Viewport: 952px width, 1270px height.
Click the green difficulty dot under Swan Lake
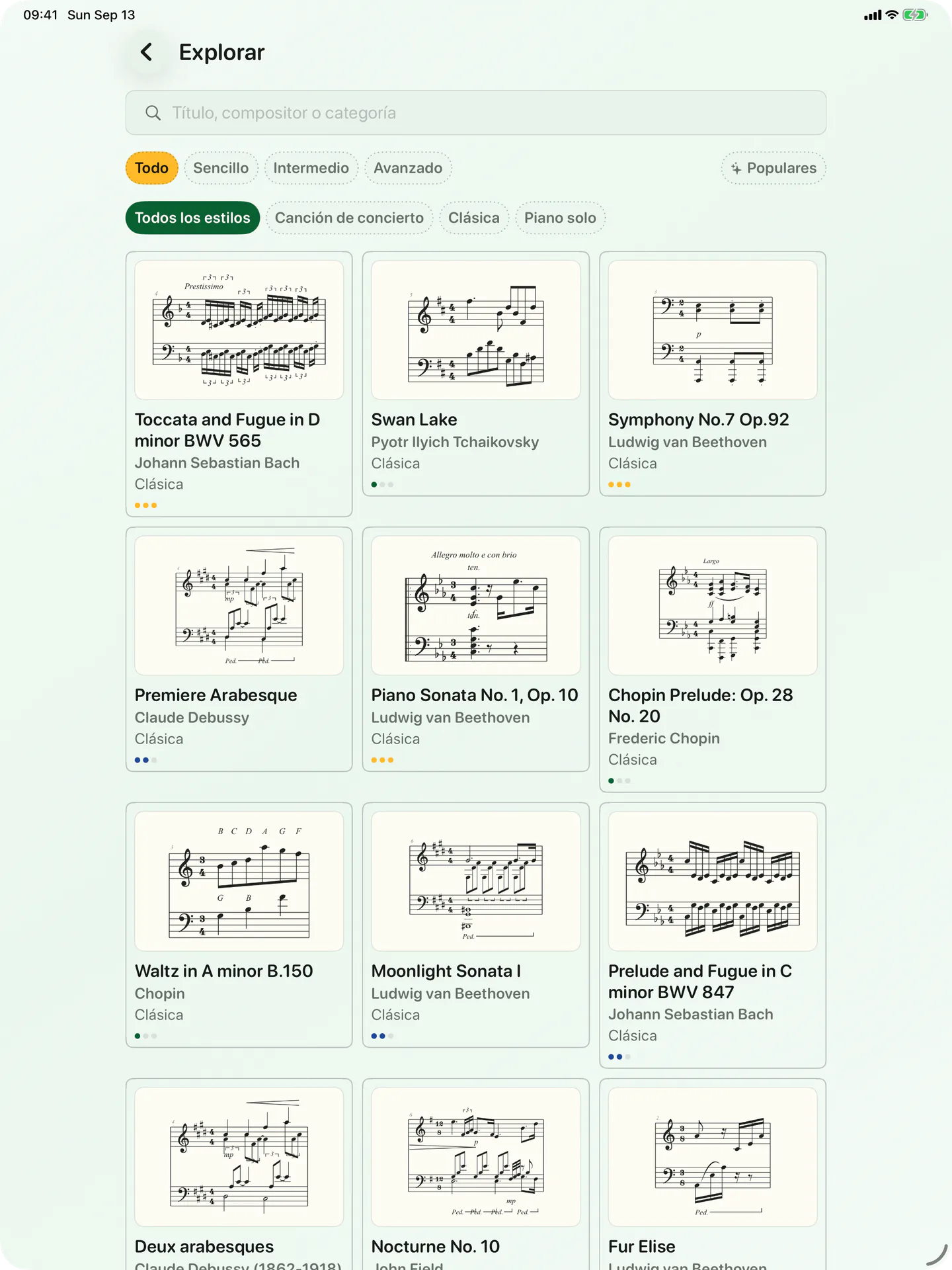374,485
